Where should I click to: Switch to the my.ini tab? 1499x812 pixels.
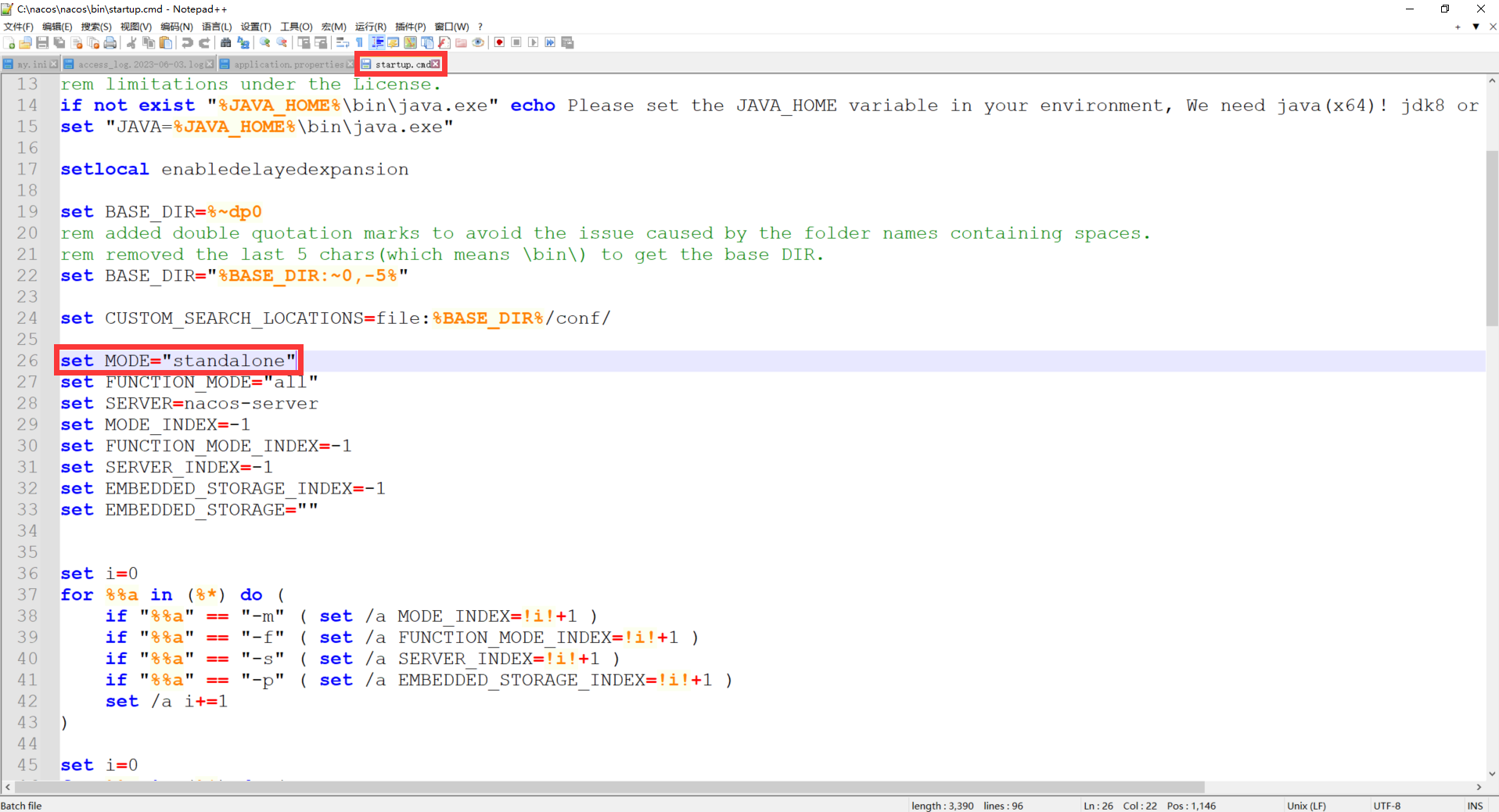(x=31, y=64)
